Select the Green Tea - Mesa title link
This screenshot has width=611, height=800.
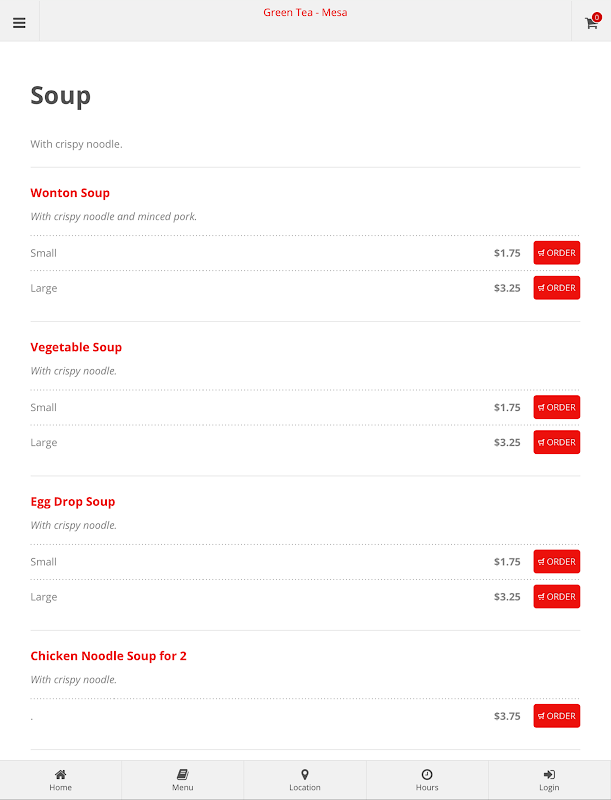point(305,12)
